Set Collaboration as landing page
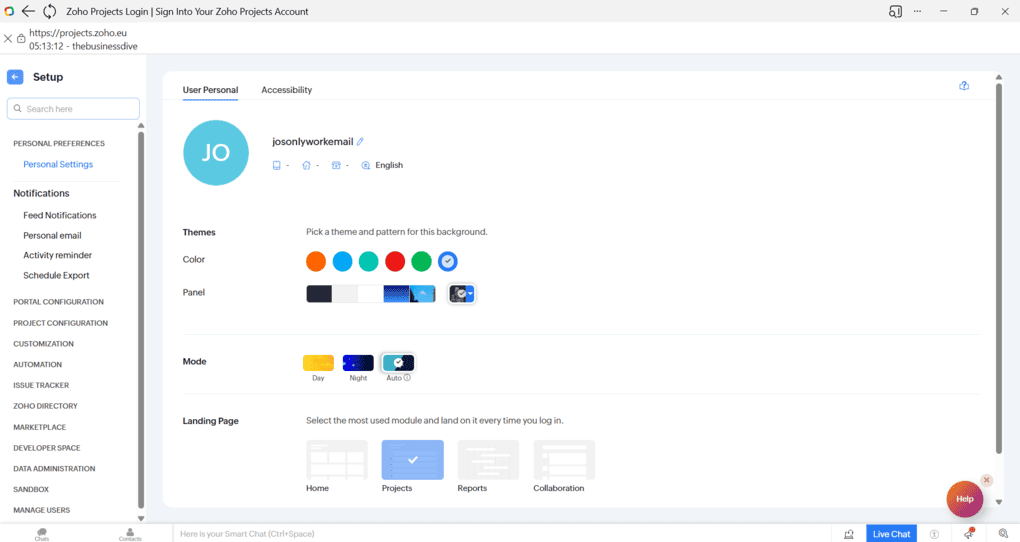Viewport: 1020px width, 542px height. (x=564, y=459)
